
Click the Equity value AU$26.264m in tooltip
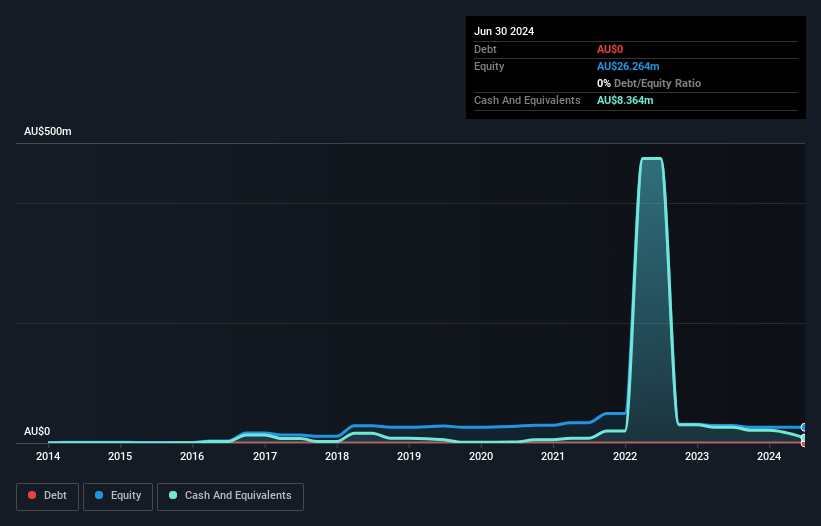[628, 66]
